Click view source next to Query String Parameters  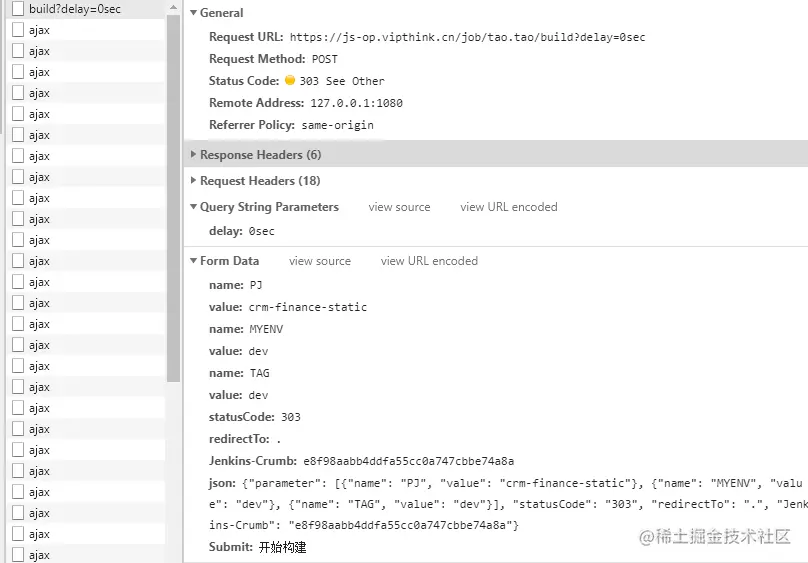[399, 207]
